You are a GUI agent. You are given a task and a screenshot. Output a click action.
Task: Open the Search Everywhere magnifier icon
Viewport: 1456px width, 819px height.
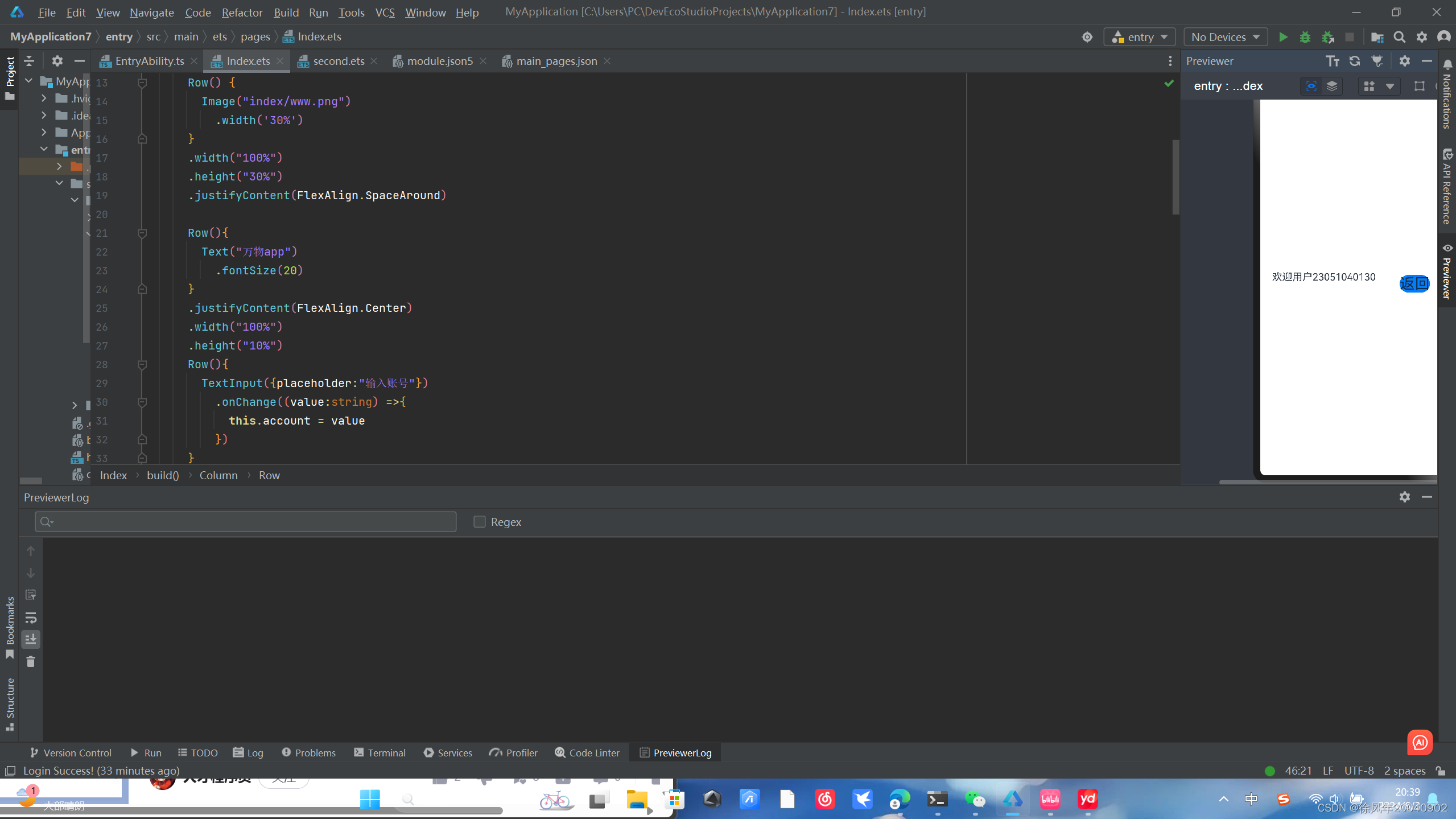pos(1399,37)
